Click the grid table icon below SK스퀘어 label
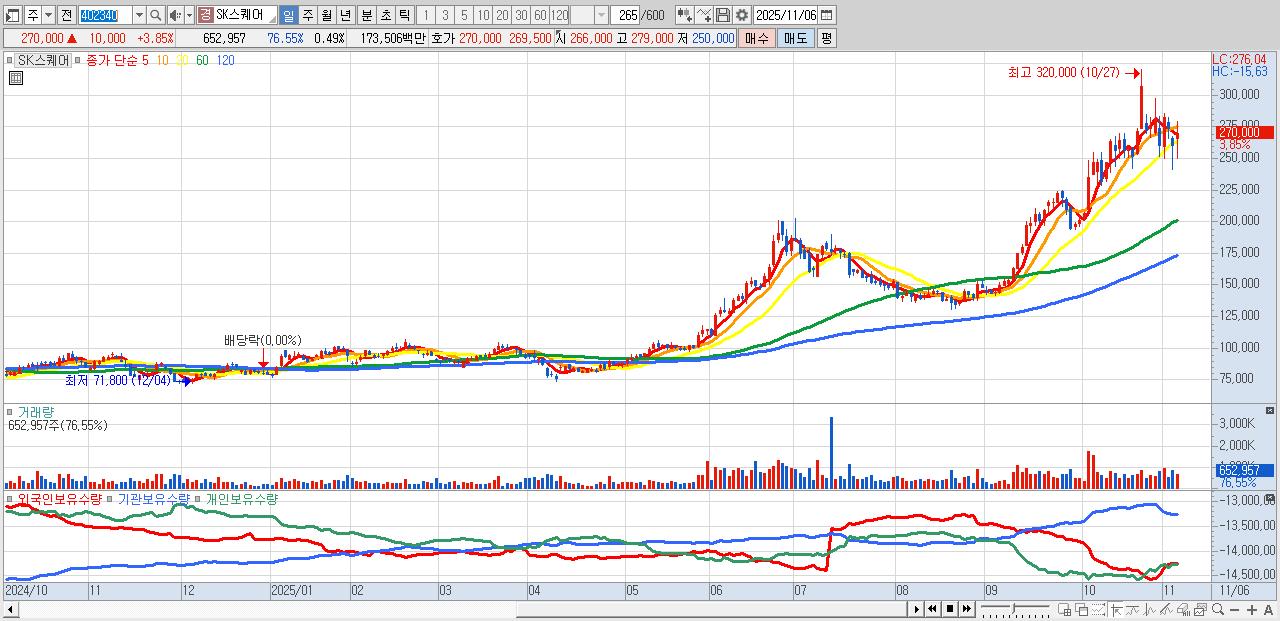This screenshot has height=621, width=1280. pos(16,78)
